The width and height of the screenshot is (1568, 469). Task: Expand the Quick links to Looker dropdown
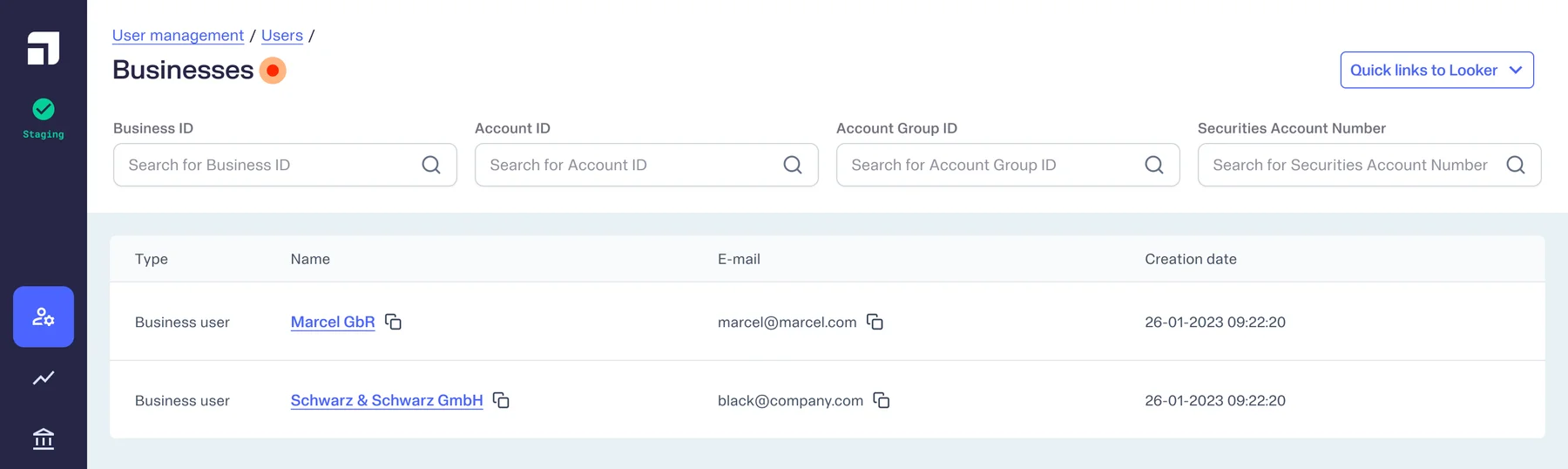1436,70
